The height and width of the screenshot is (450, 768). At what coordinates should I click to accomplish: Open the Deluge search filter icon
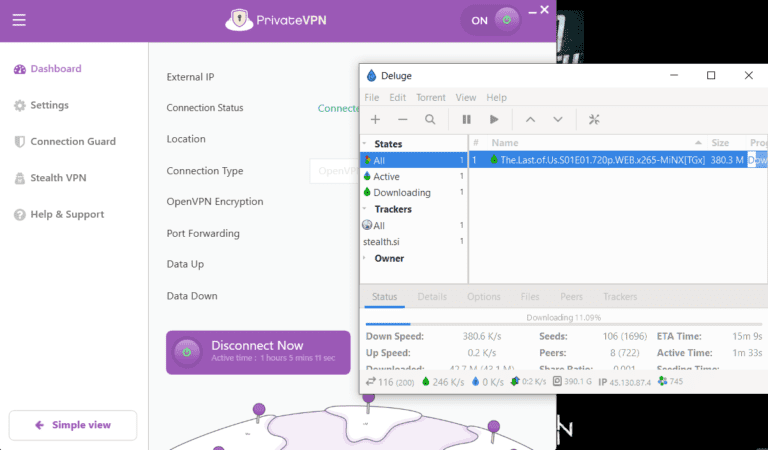(x=430, y=120)
